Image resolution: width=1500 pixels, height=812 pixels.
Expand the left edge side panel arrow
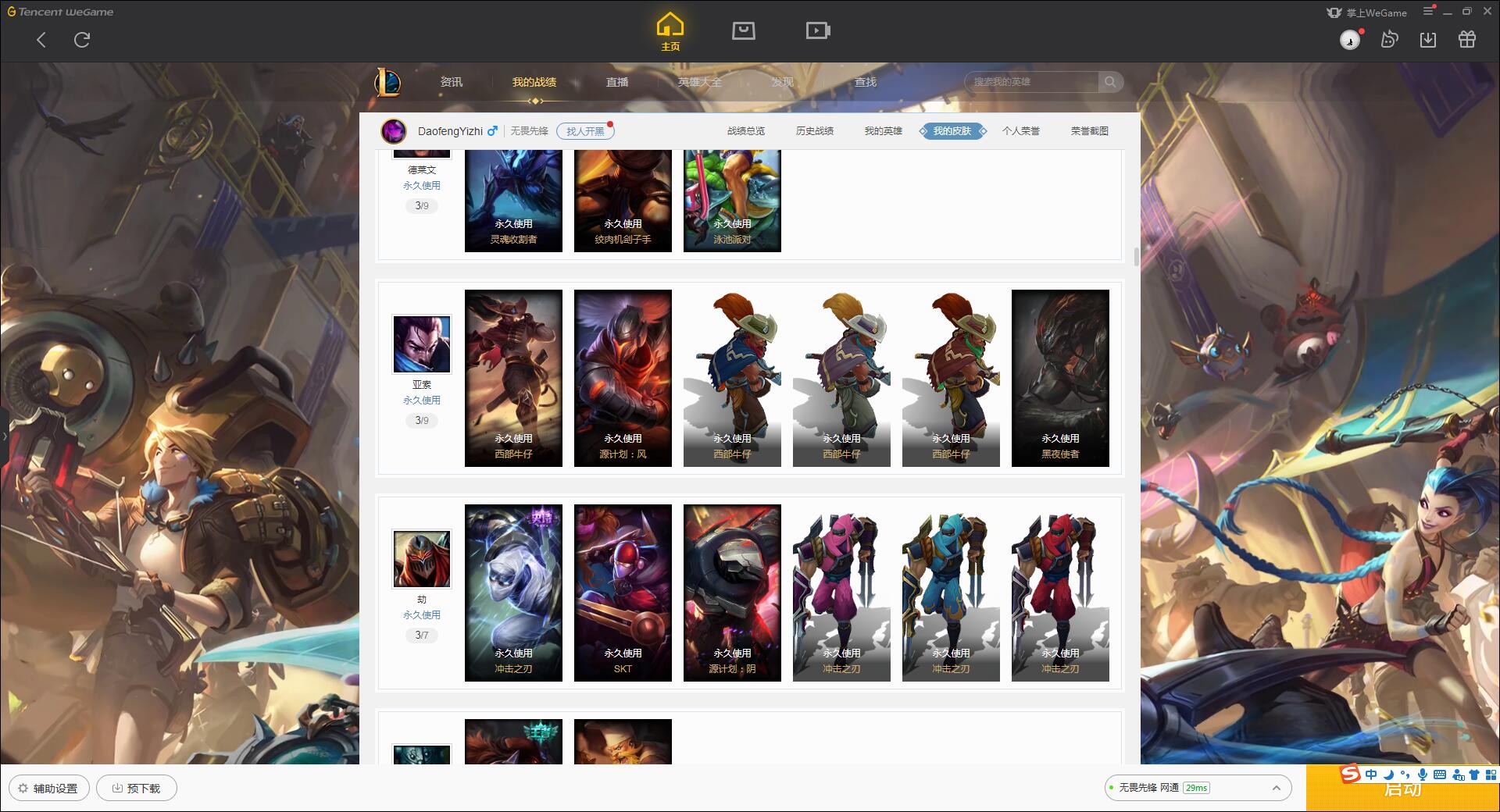click(4, 436)
